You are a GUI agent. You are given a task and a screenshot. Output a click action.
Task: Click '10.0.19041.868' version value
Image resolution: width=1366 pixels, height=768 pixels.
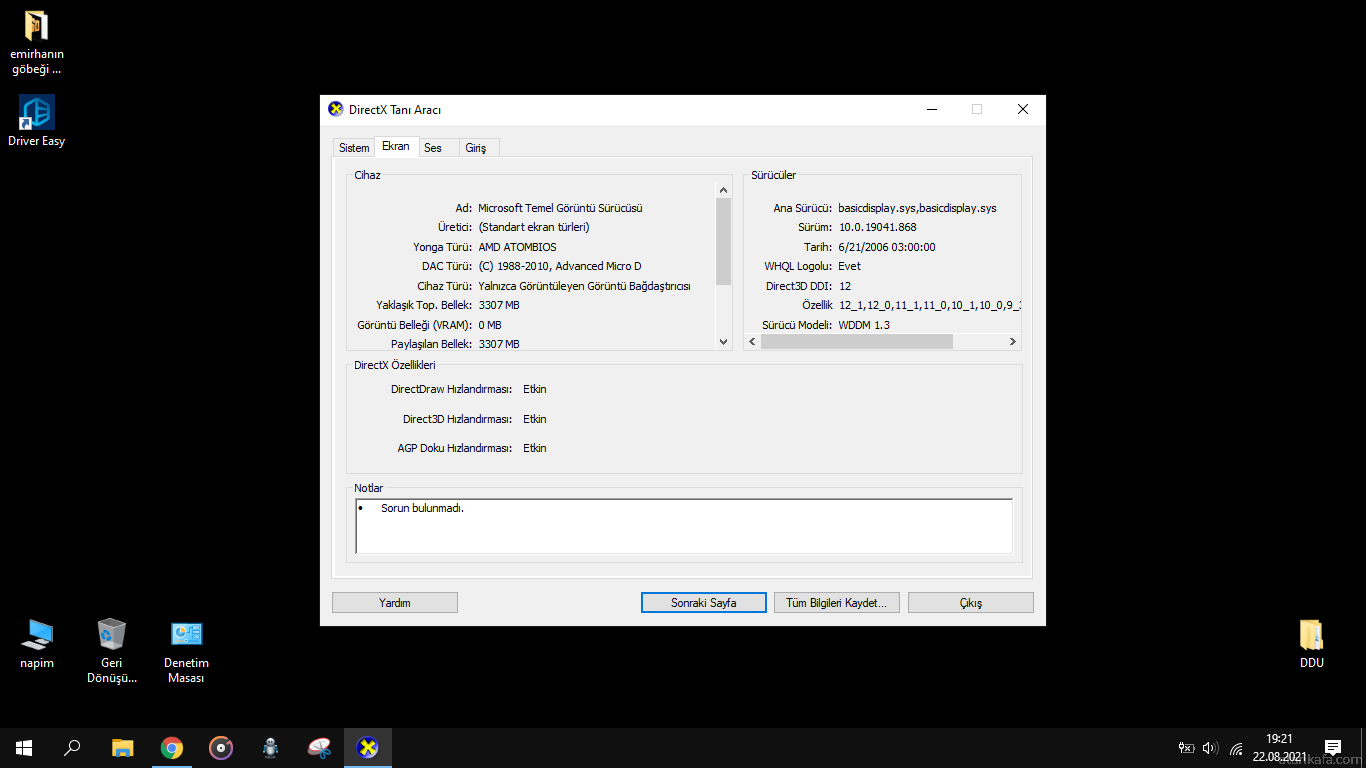877,227
